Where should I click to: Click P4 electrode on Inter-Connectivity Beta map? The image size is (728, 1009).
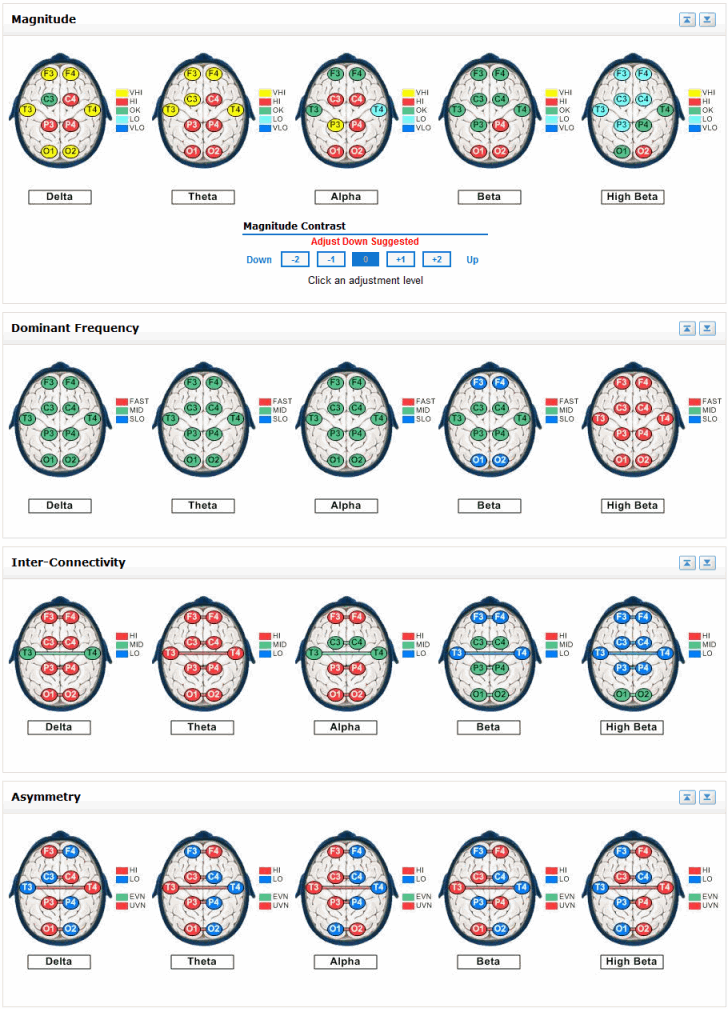point(500,668)
